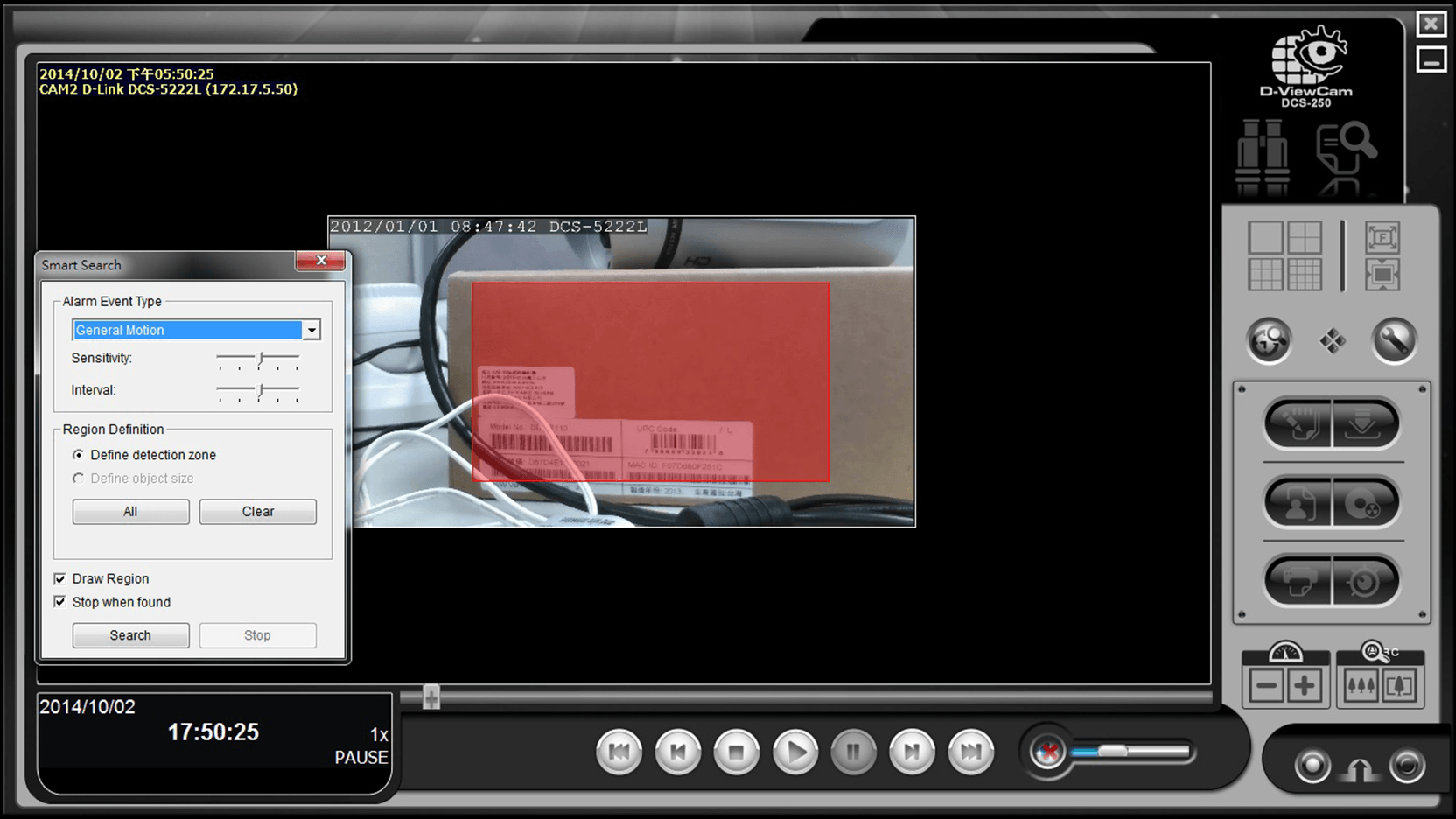
Task: Click the General Motion combo box
Action: (187, 330)
